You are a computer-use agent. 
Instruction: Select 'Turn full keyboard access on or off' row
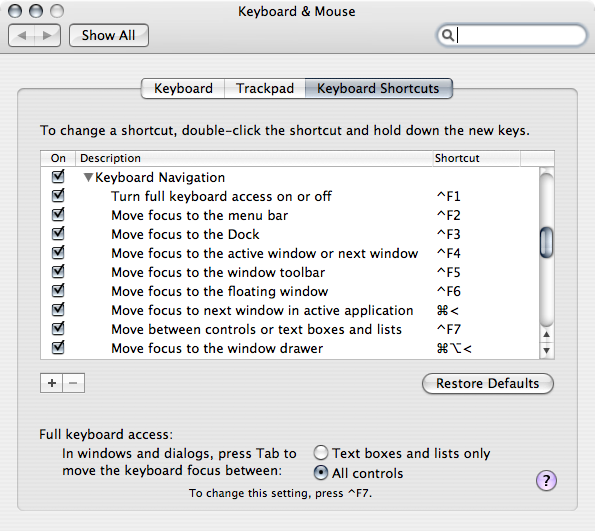point(290,196)
